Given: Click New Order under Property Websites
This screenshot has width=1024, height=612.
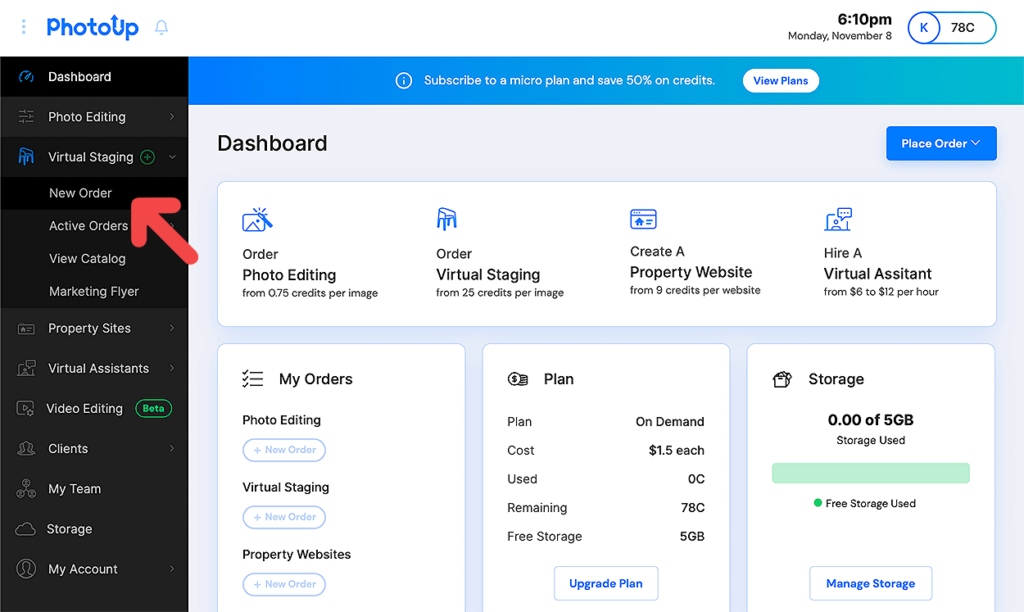Looking at the screenshot, I should pyautogui.click(x=284, y=585).
